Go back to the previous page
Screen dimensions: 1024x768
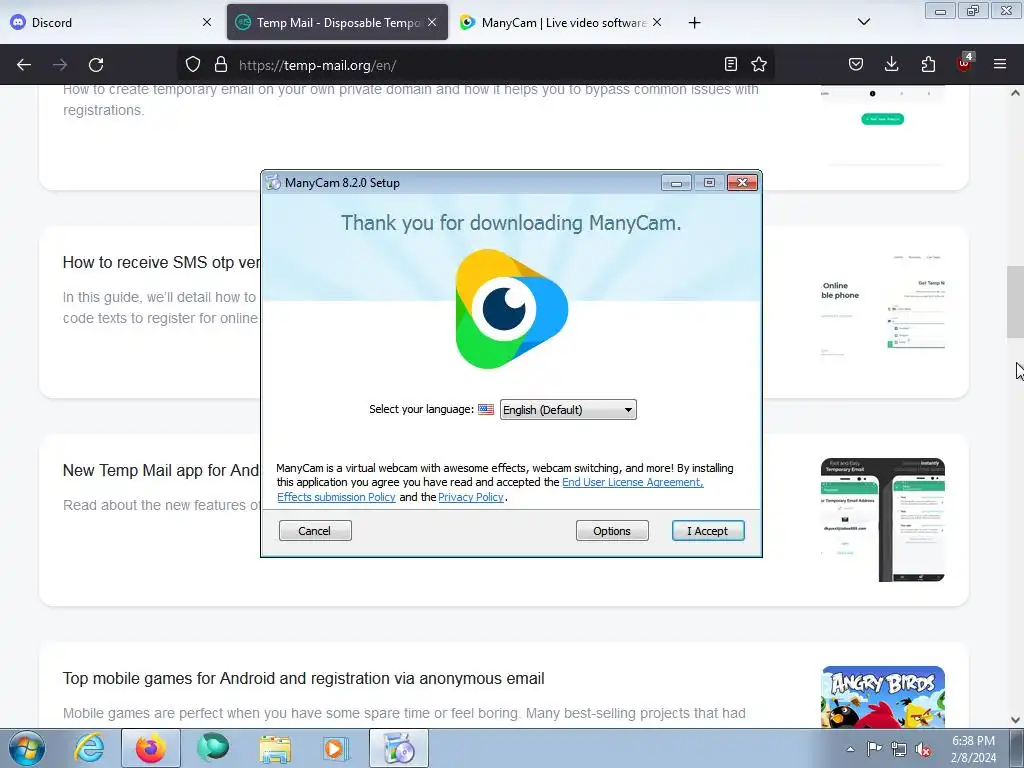pyautogui.click(x=24, y=65)
